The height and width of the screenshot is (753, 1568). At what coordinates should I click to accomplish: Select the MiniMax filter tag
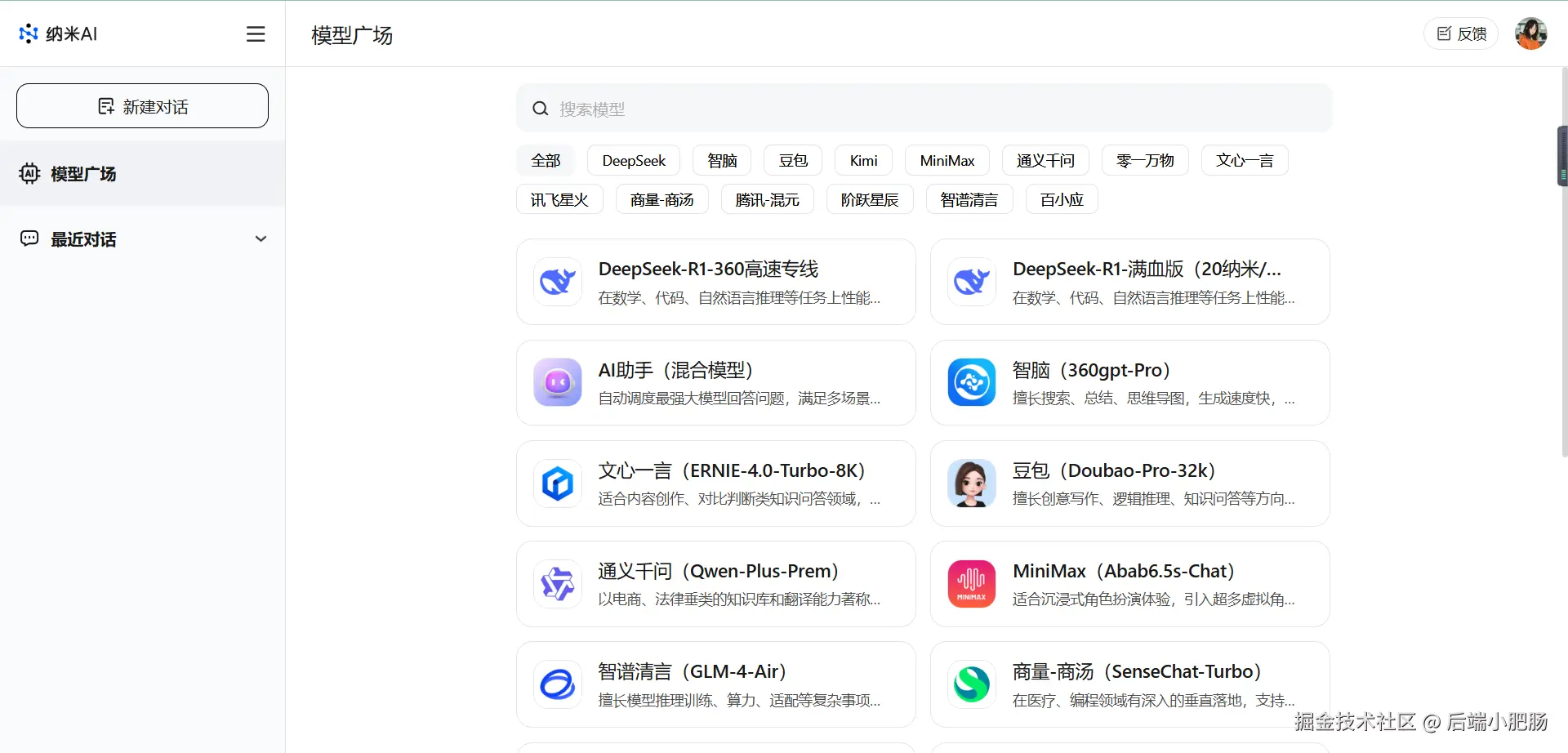[x=947, y=160]
